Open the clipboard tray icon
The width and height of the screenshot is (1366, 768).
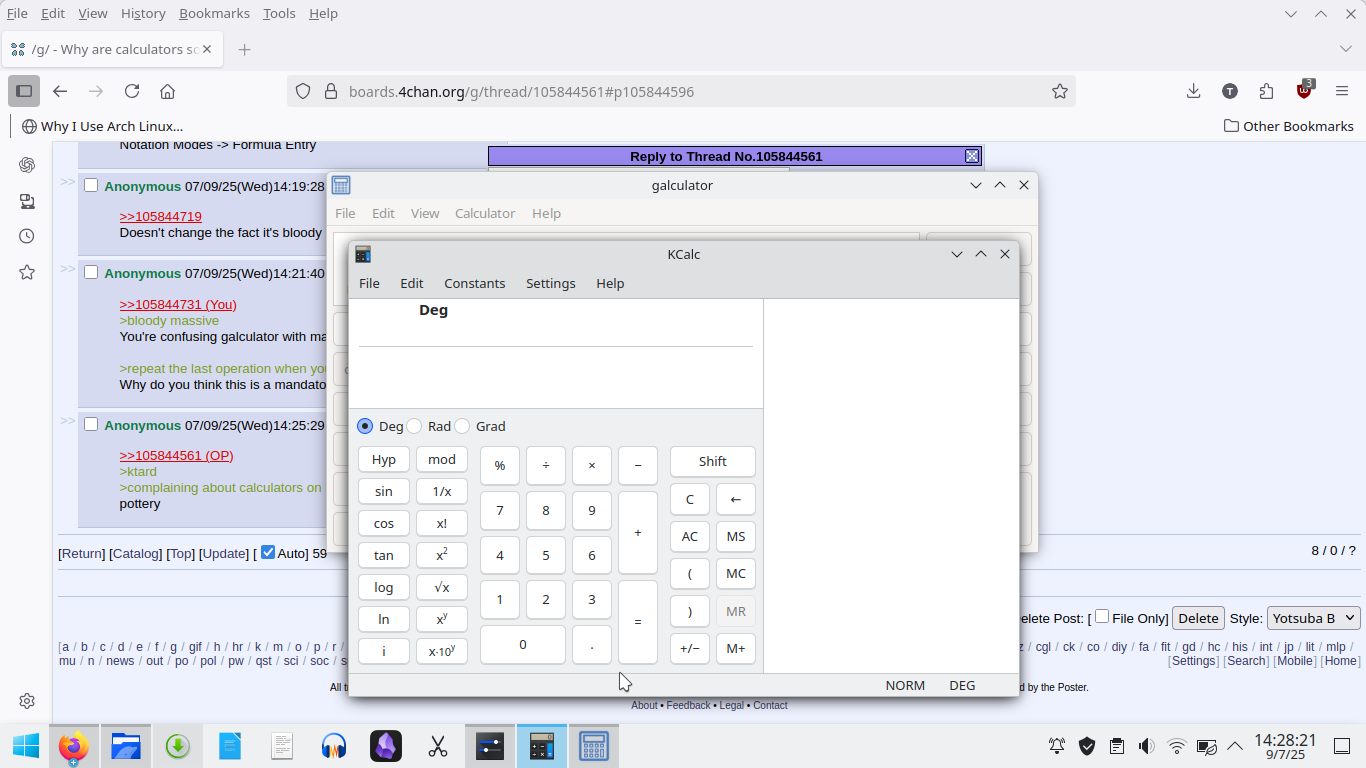tap(1117, 746)
